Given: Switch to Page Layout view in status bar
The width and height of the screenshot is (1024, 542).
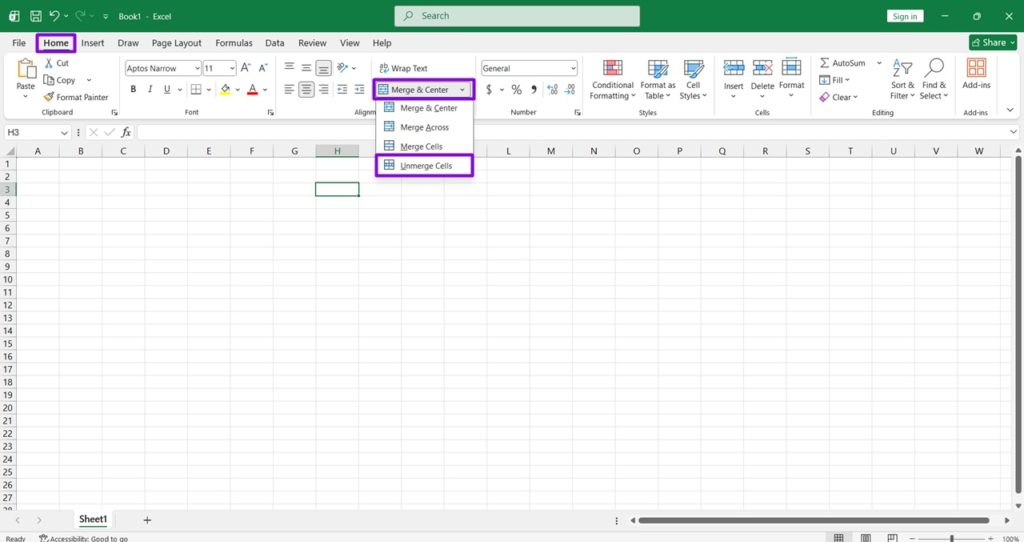Looking at the screenshot, I should (x=866, y=537).
